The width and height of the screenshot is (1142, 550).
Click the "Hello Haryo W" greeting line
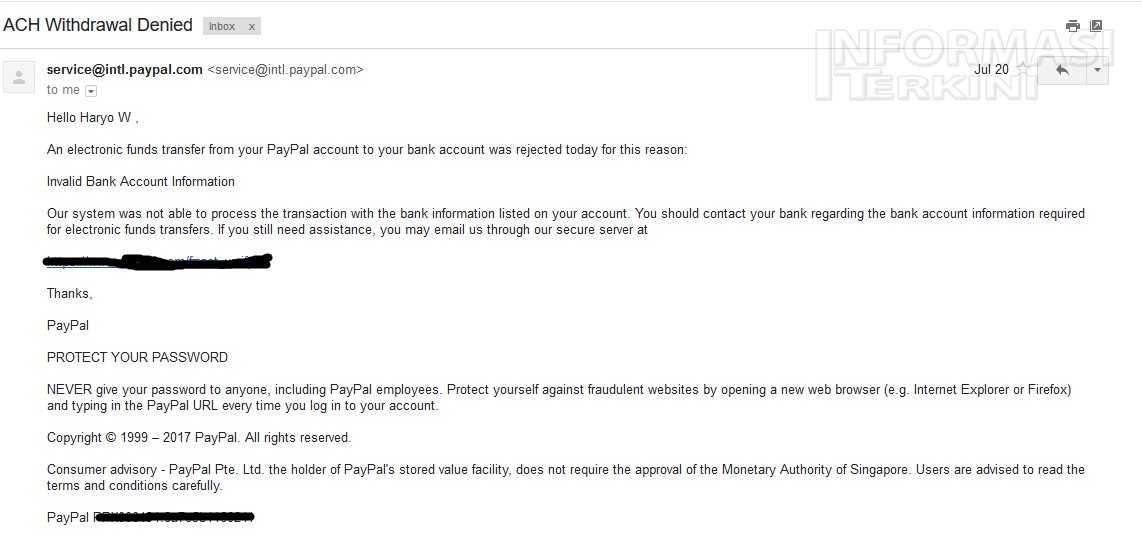pos(92,118)
